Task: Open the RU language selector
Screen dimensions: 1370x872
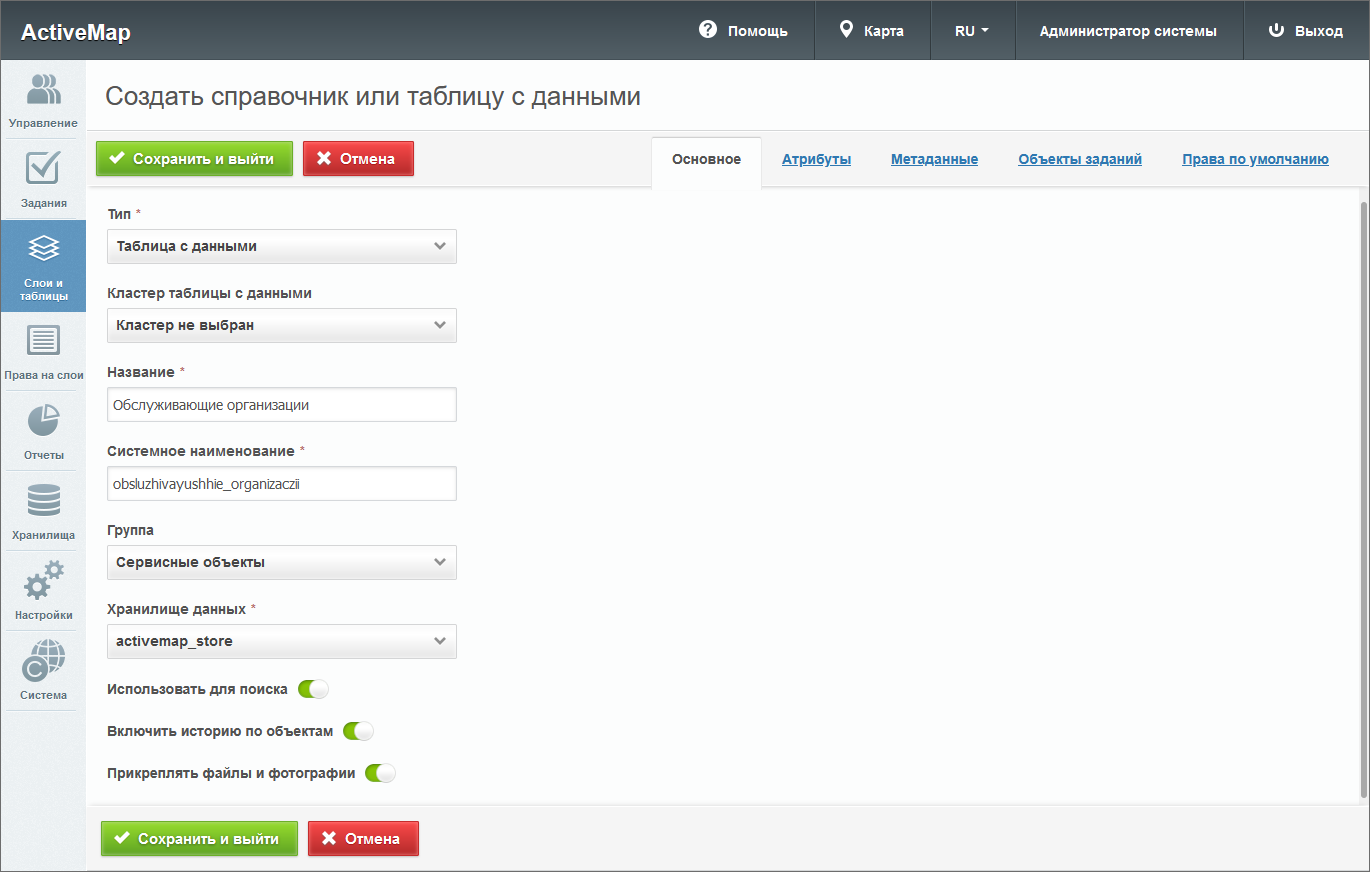Action: point(972,31)
